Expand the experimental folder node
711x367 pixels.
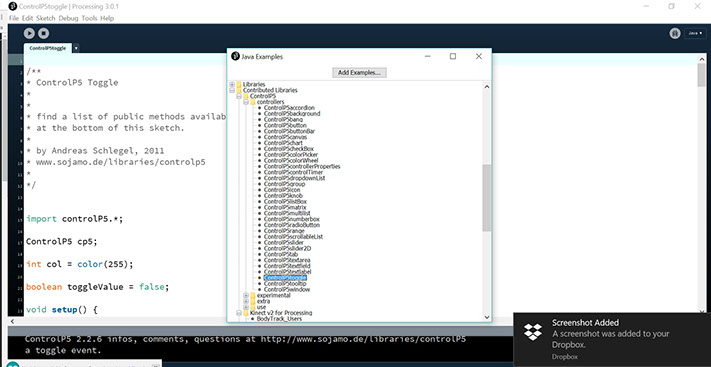(x=246, y=295)
